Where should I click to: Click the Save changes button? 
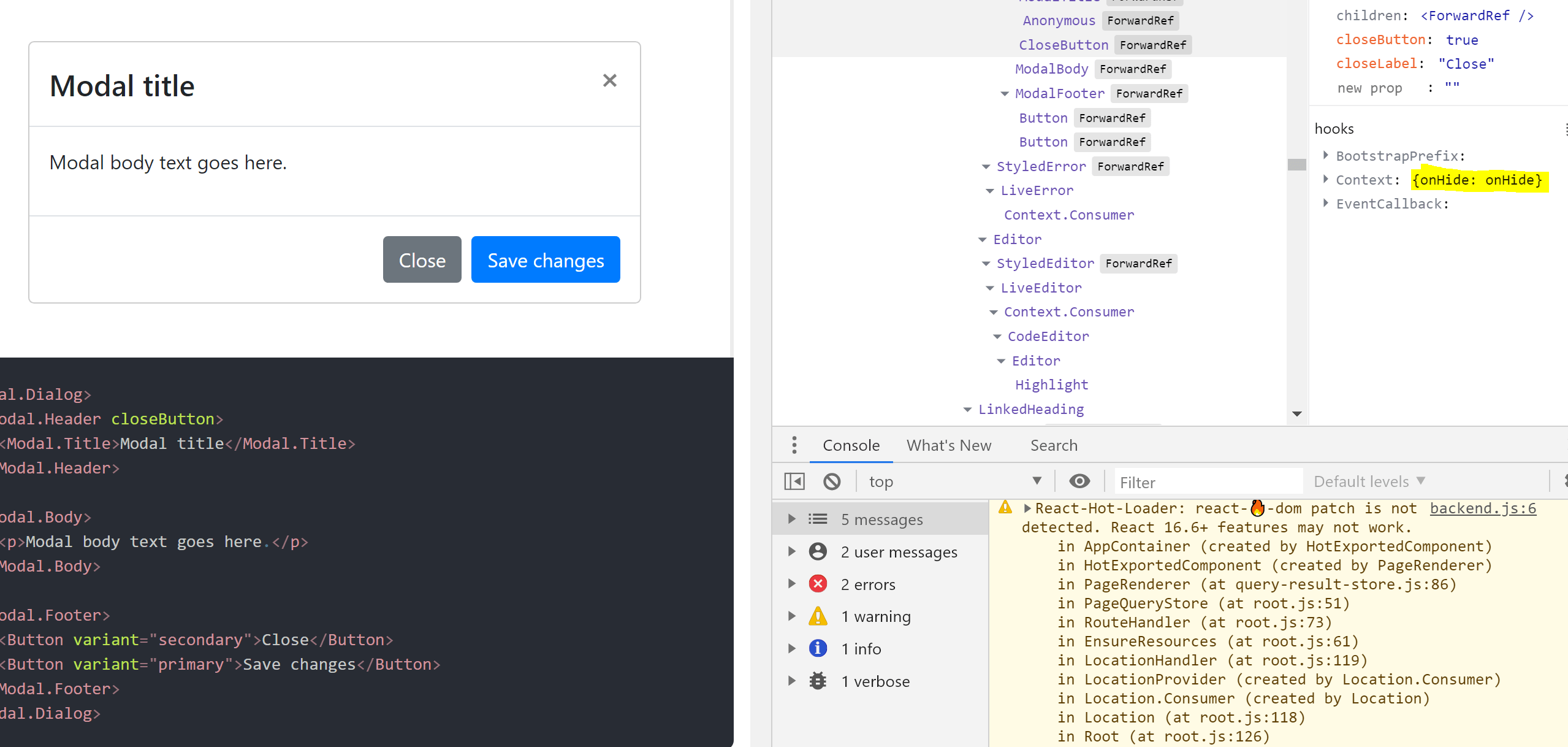546,260
